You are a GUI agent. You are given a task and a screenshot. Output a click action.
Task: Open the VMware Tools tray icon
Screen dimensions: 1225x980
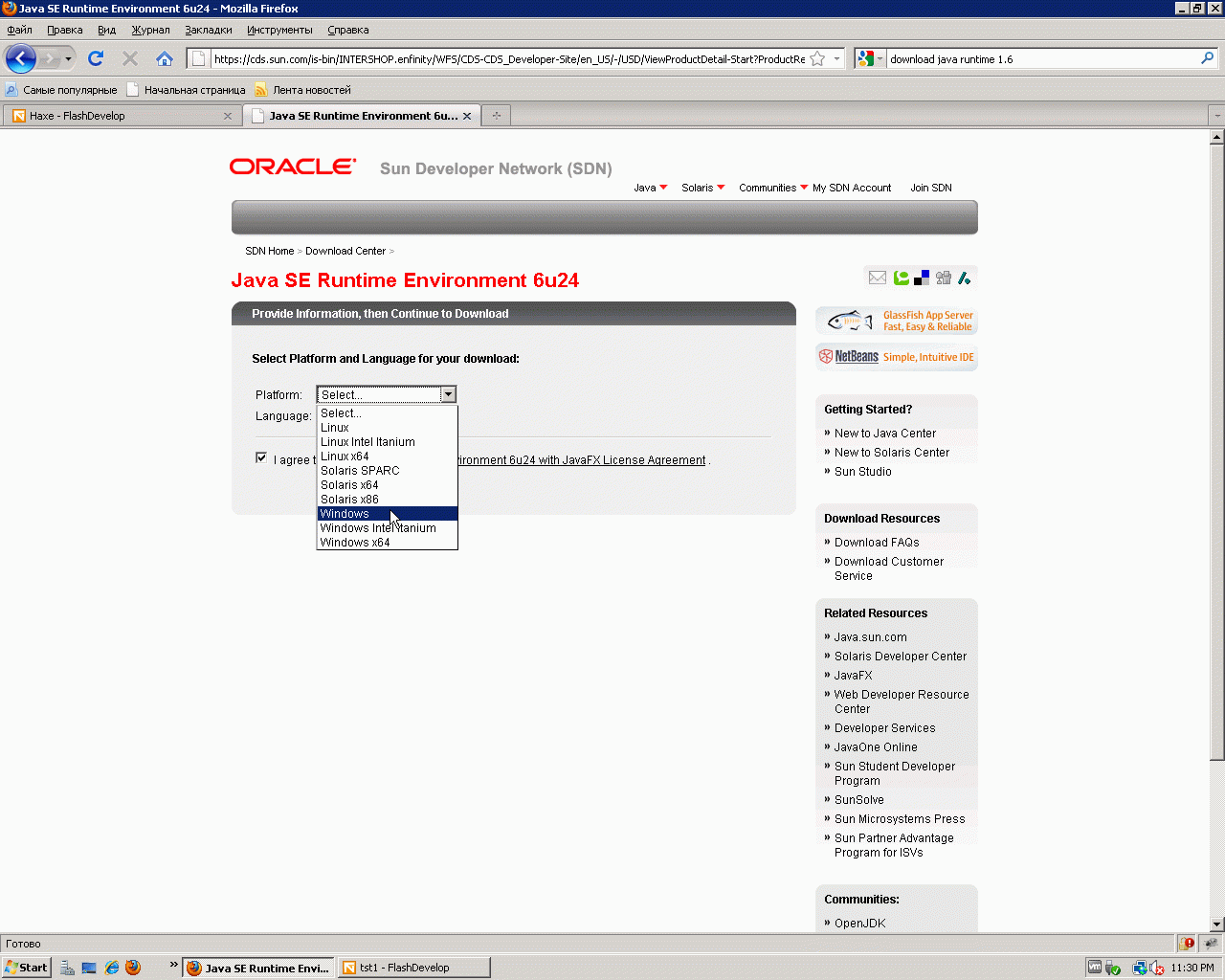(x=1095, y=968)
